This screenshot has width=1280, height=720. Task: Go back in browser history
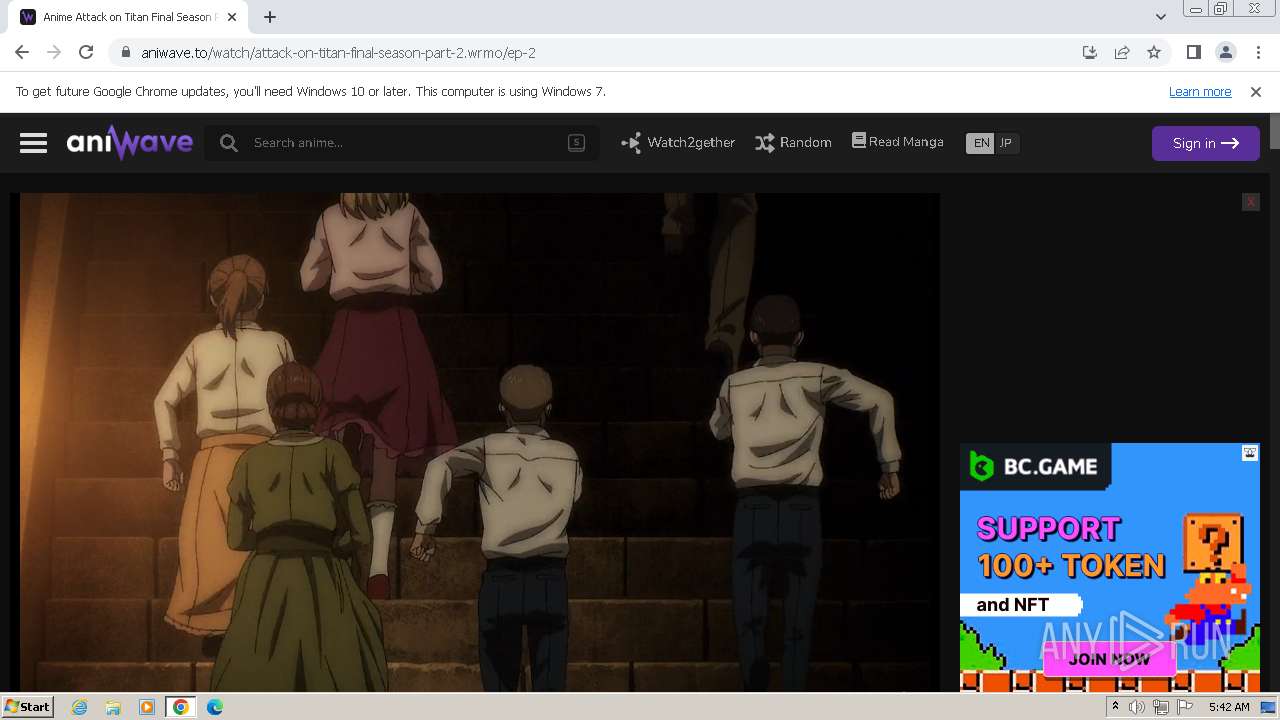(x=22, y=52)
